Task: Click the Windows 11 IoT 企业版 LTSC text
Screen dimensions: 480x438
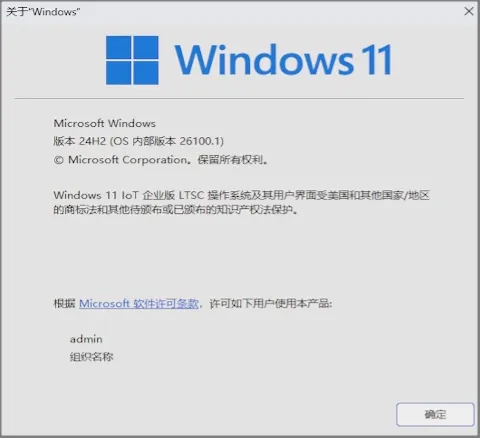Action: (129, 195)
